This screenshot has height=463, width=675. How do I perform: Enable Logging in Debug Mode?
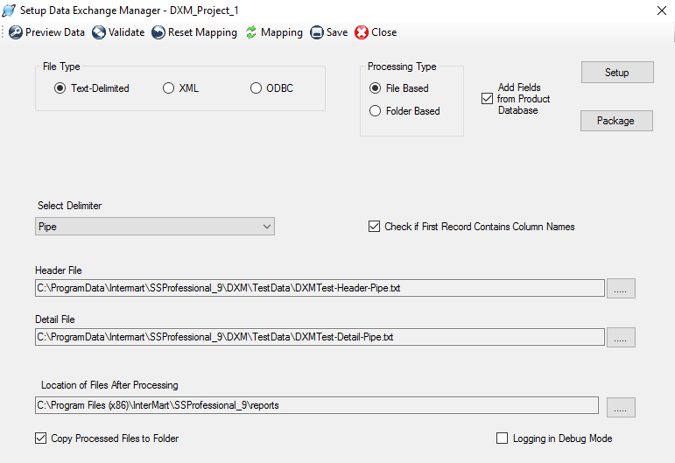coord(503,438)
